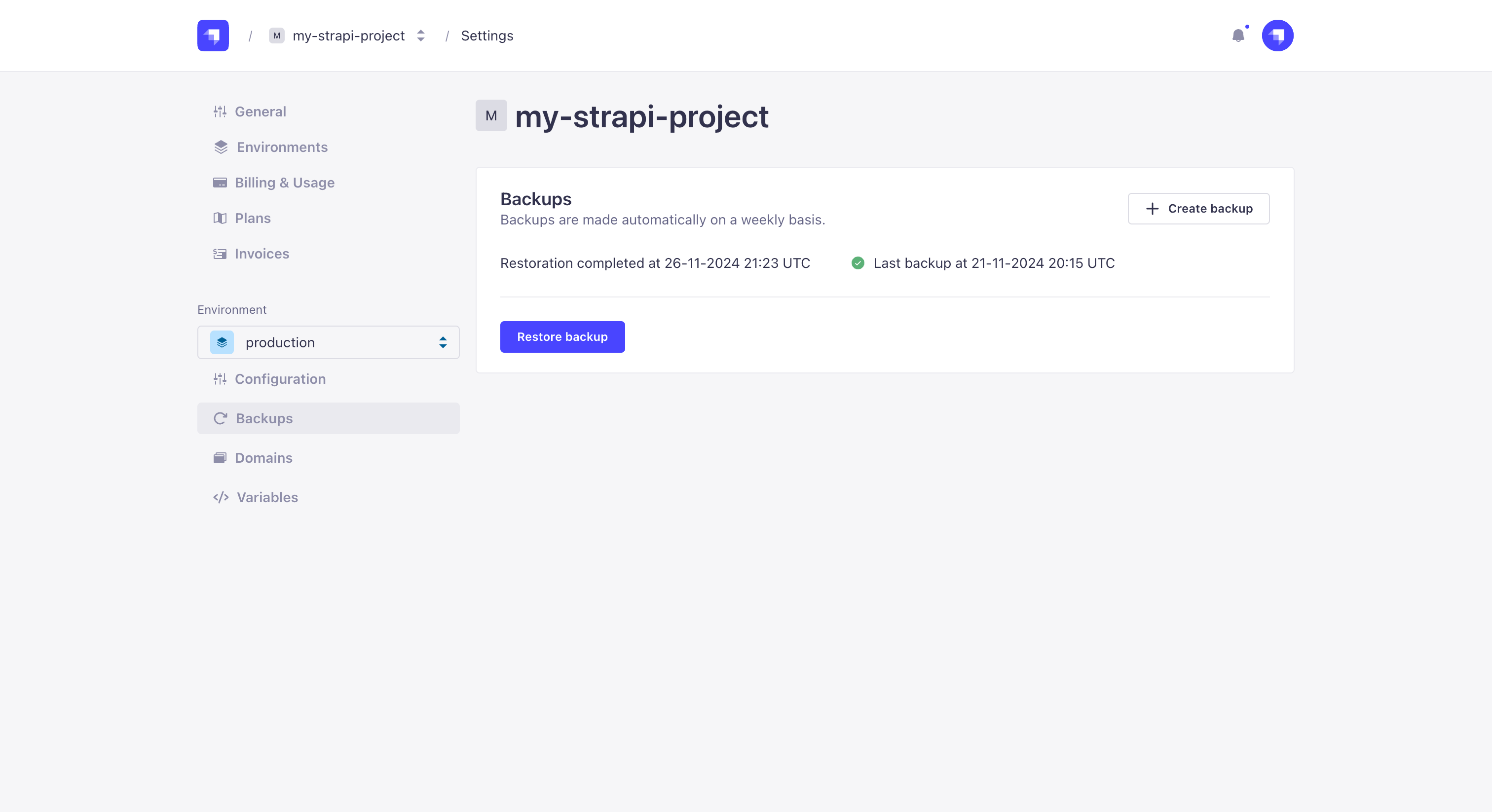Click the Create backup button
Image resolution: width=1492 pixels, height=812 pixels.
[x=1198, y=209]
